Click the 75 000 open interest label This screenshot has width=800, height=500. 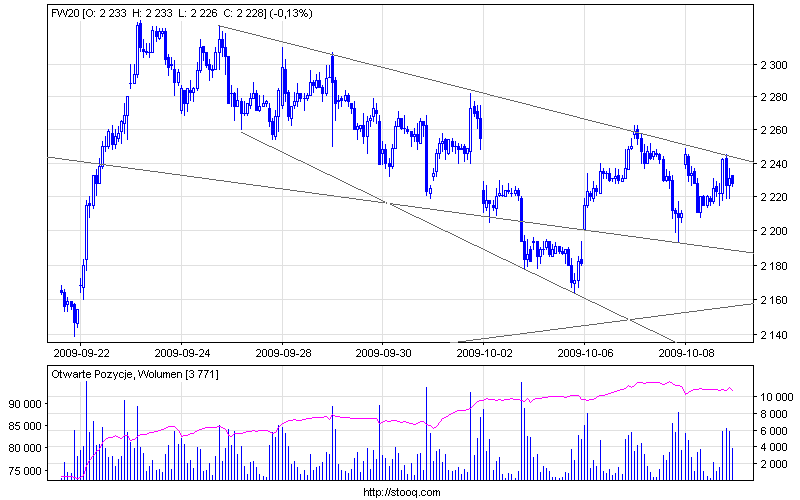pyautogui.click(x=26, y=471)
